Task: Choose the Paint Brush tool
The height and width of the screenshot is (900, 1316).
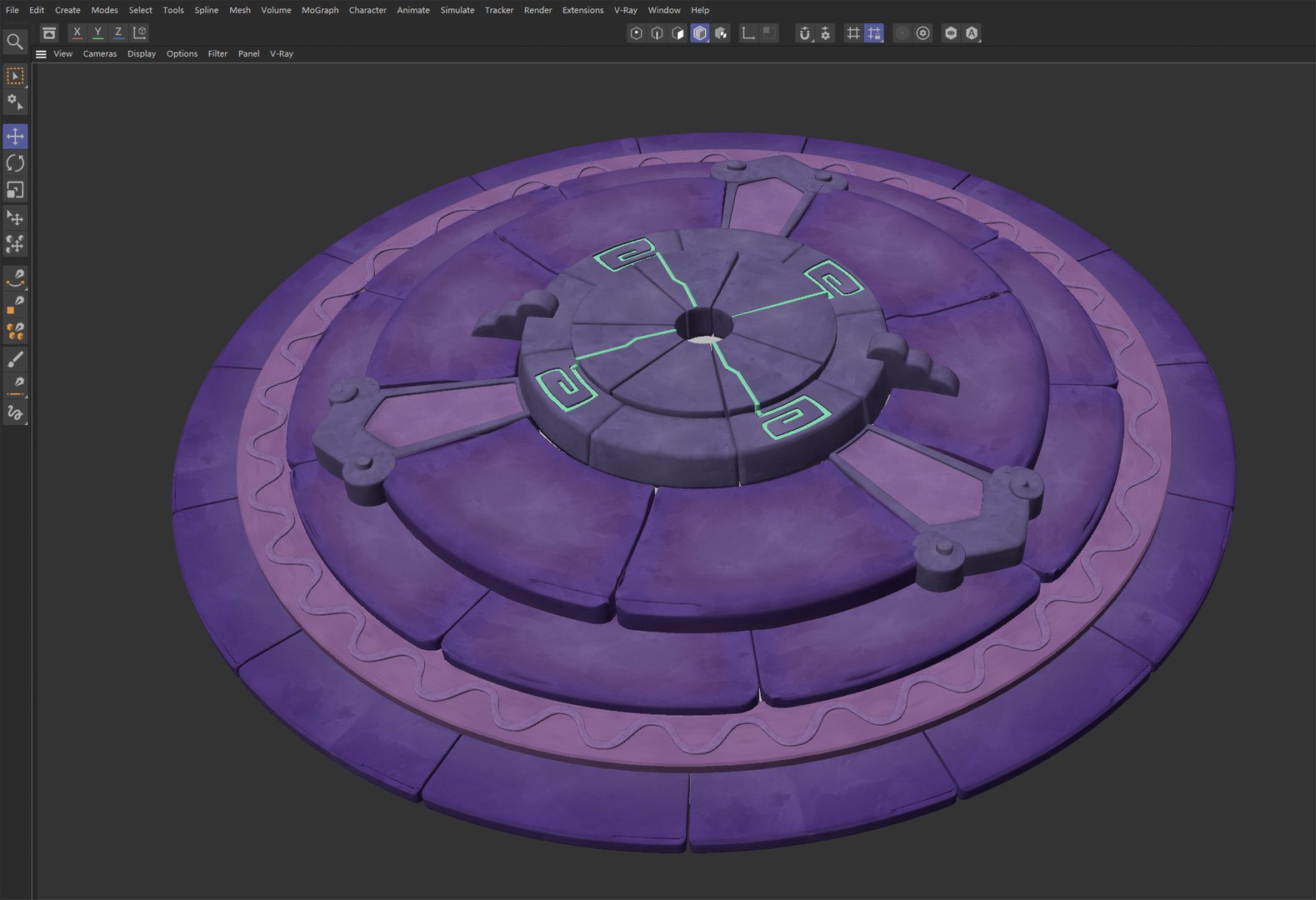Action: (15, 359)
